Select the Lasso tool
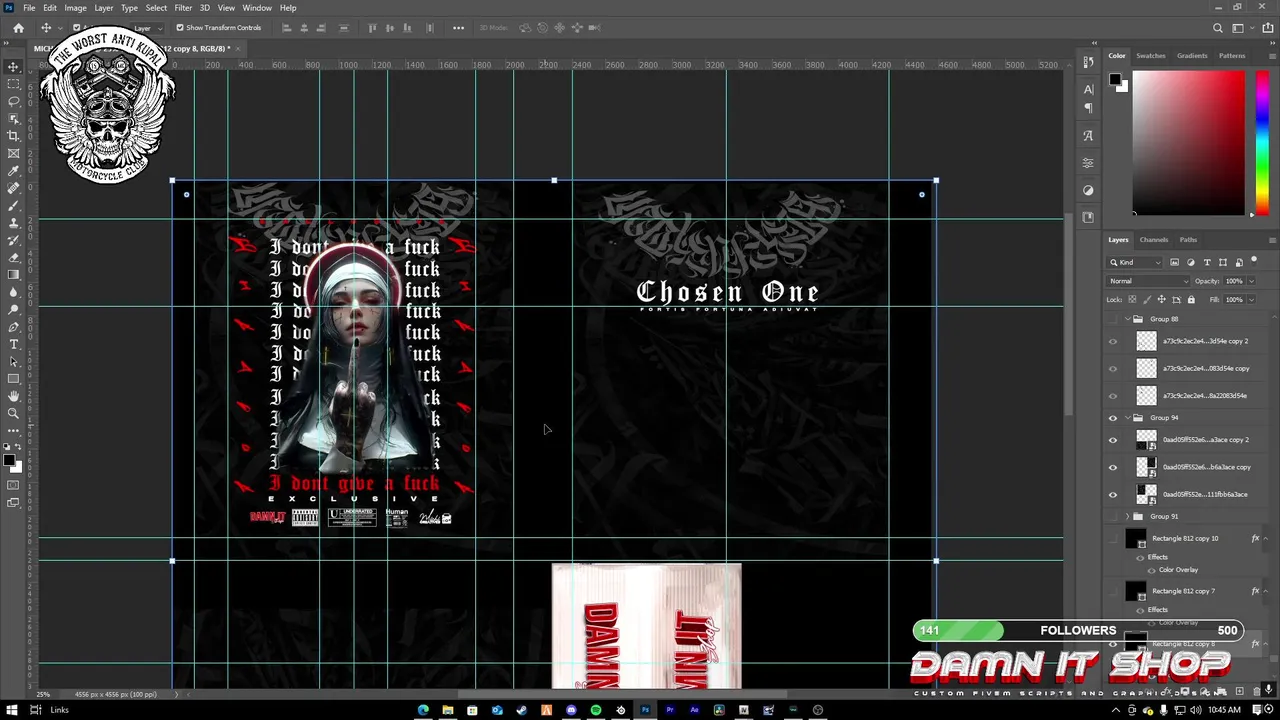 tap(13, 101)
